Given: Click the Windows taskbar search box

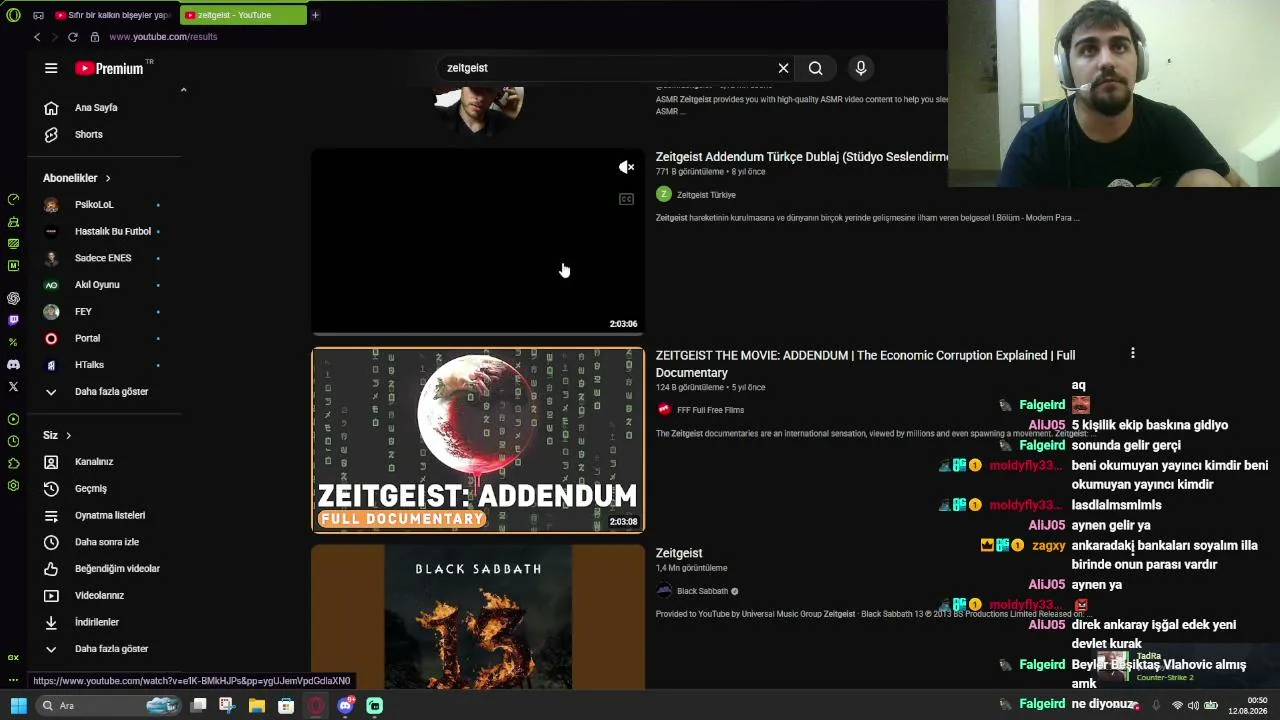Looking at the screenshot, I should [108, 706].
